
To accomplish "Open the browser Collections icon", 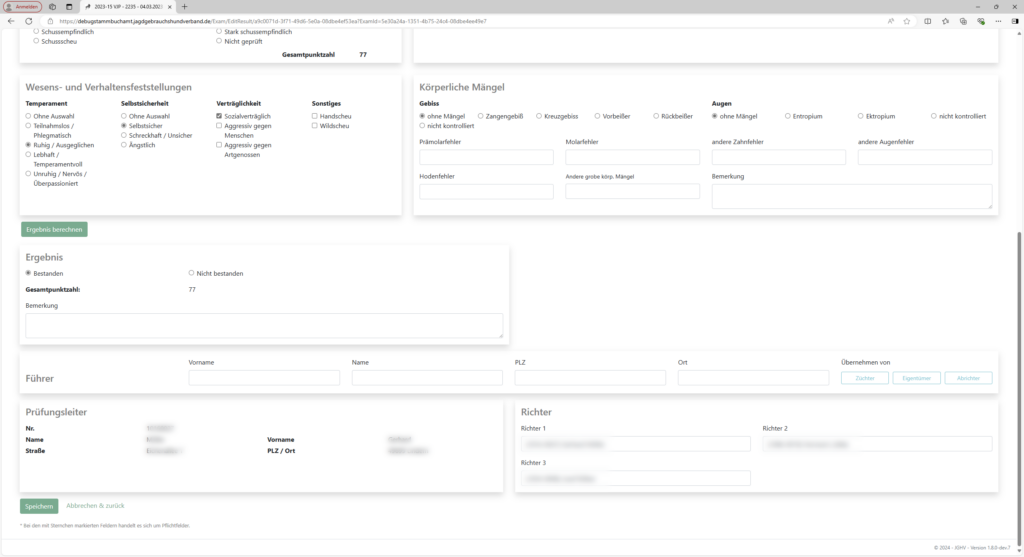I will tap(963, 21).
